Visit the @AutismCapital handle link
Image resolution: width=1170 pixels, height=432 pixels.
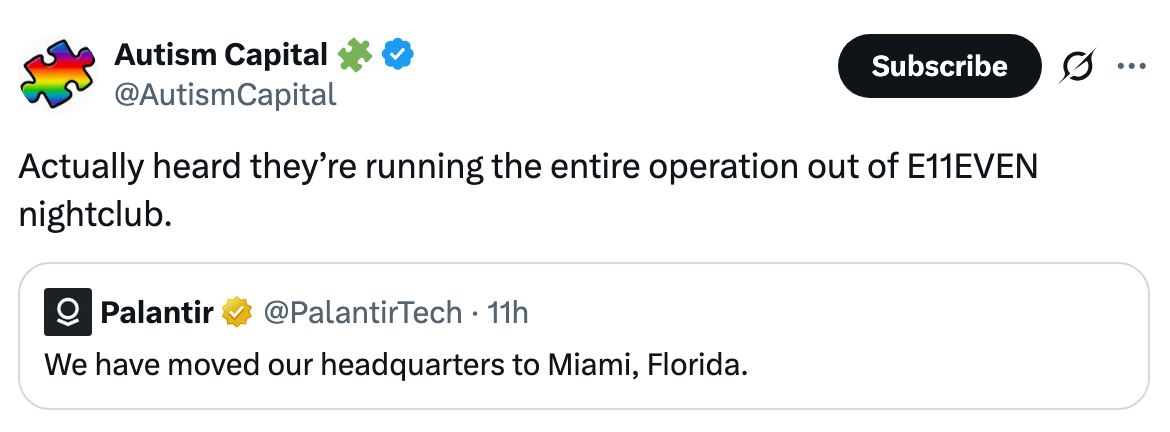point(225,94)
